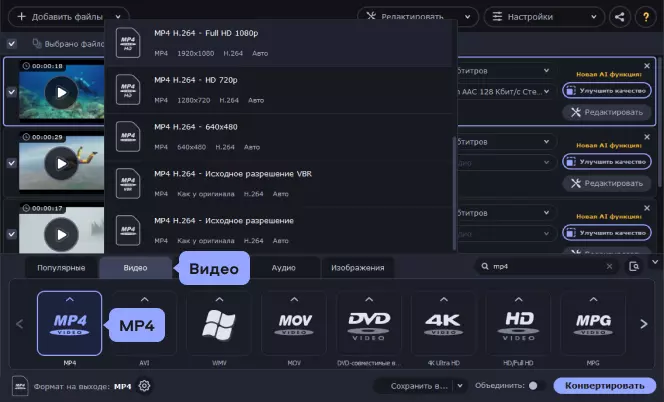The height and width of the screenshot is (402, 664).
Task: Pick the MPG video format tile
Action: coord(593,323)
